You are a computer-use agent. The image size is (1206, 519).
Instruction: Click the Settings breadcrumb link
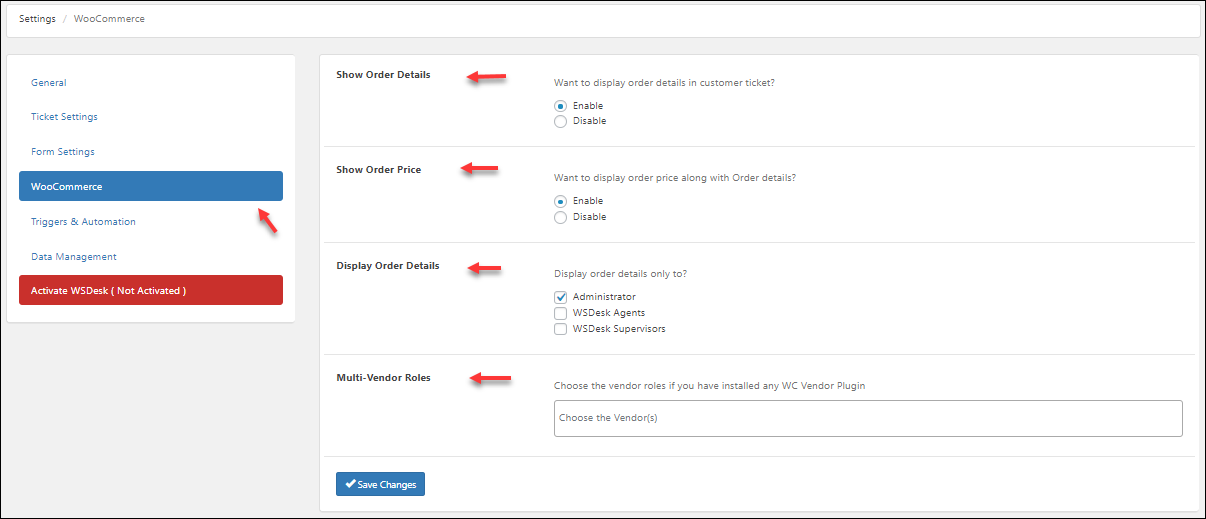[x=37, y=19]
